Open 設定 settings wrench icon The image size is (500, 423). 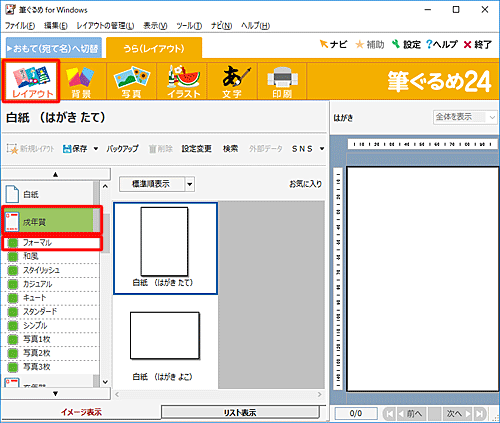[x=406, y=44]
